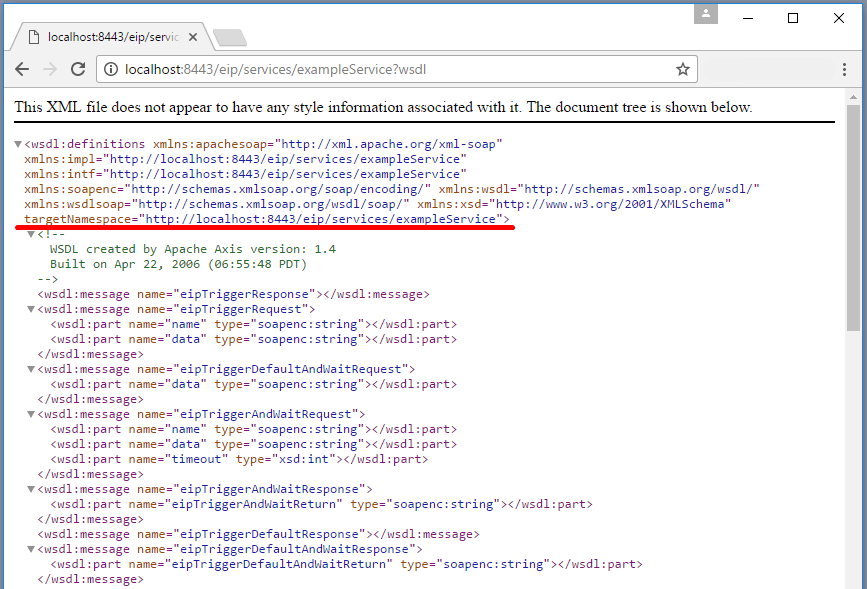
Task: Click the eipTriggerDefaultResponse message line
Action: click(258, 534)
